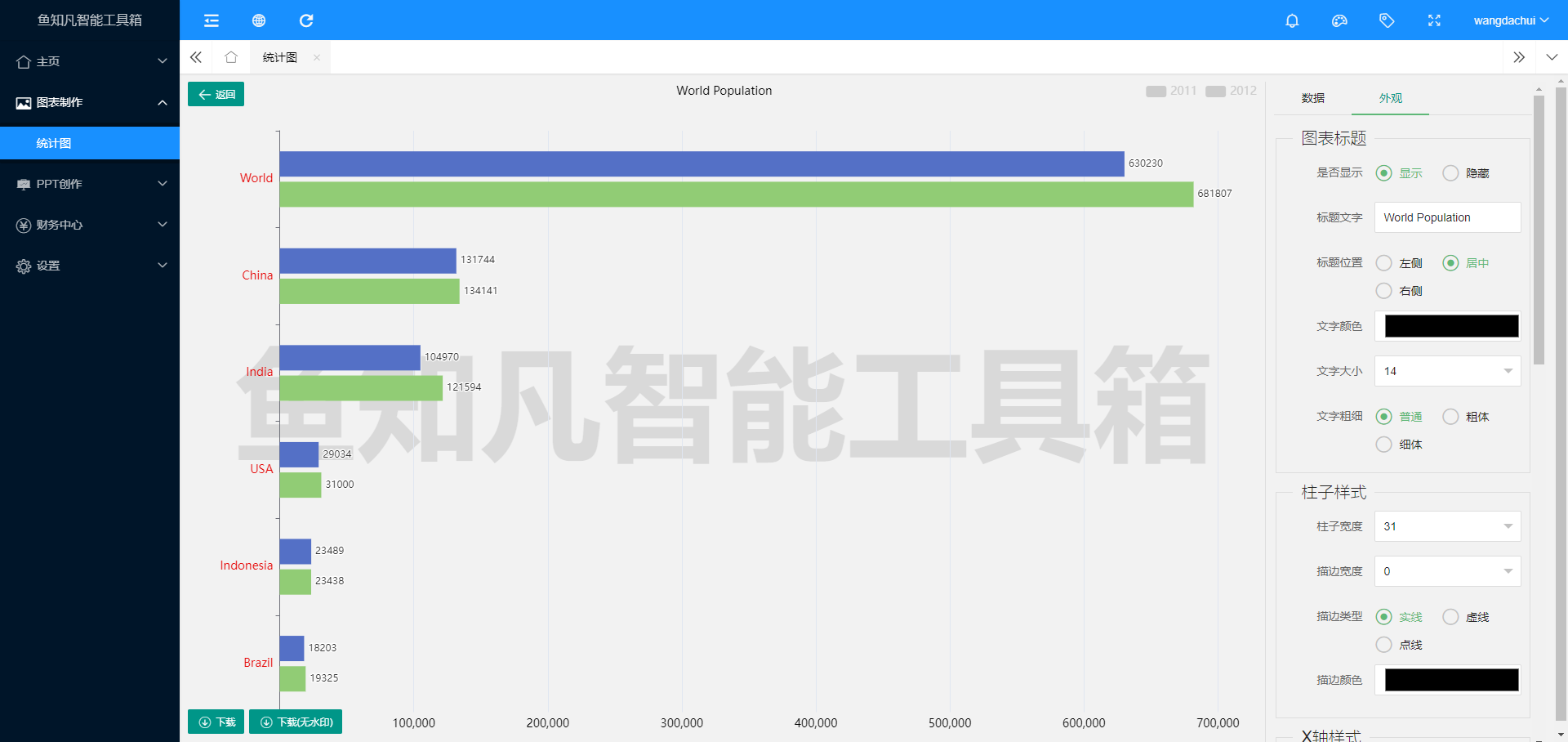
Task: Expand the 财务中心 menu chevron
Action: click(163, 225)
